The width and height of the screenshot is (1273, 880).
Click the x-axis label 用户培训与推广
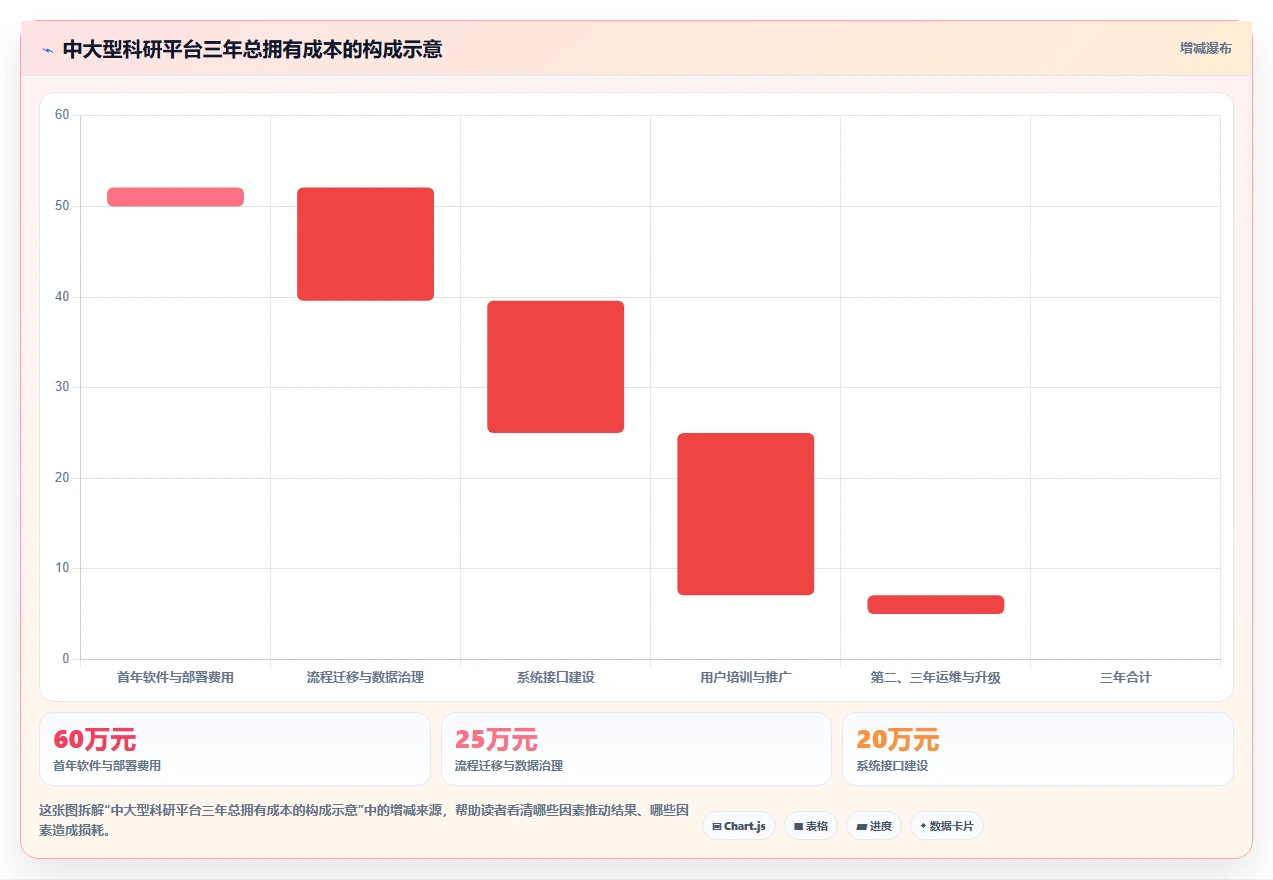[x=746, y=677]
